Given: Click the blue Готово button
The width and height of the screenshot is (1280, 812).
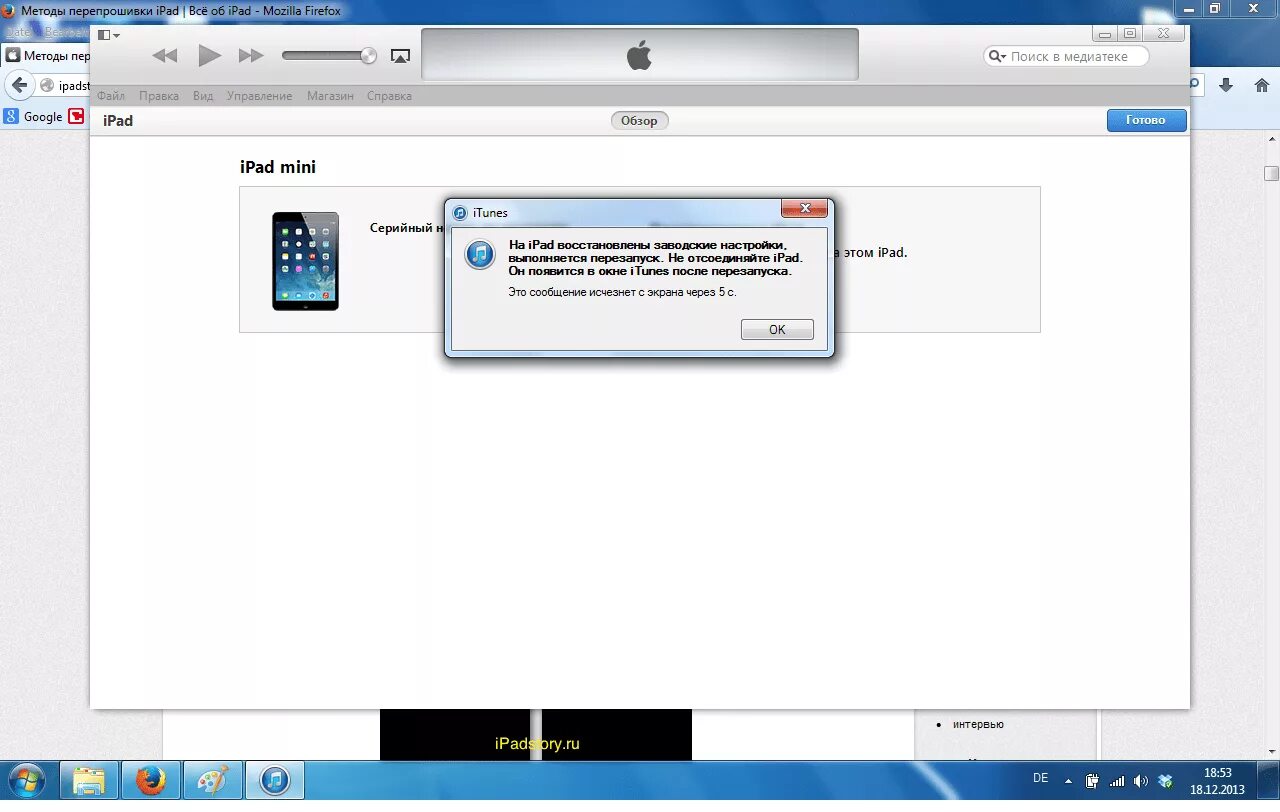Looking at the screenshot, I should [1146, 120].
